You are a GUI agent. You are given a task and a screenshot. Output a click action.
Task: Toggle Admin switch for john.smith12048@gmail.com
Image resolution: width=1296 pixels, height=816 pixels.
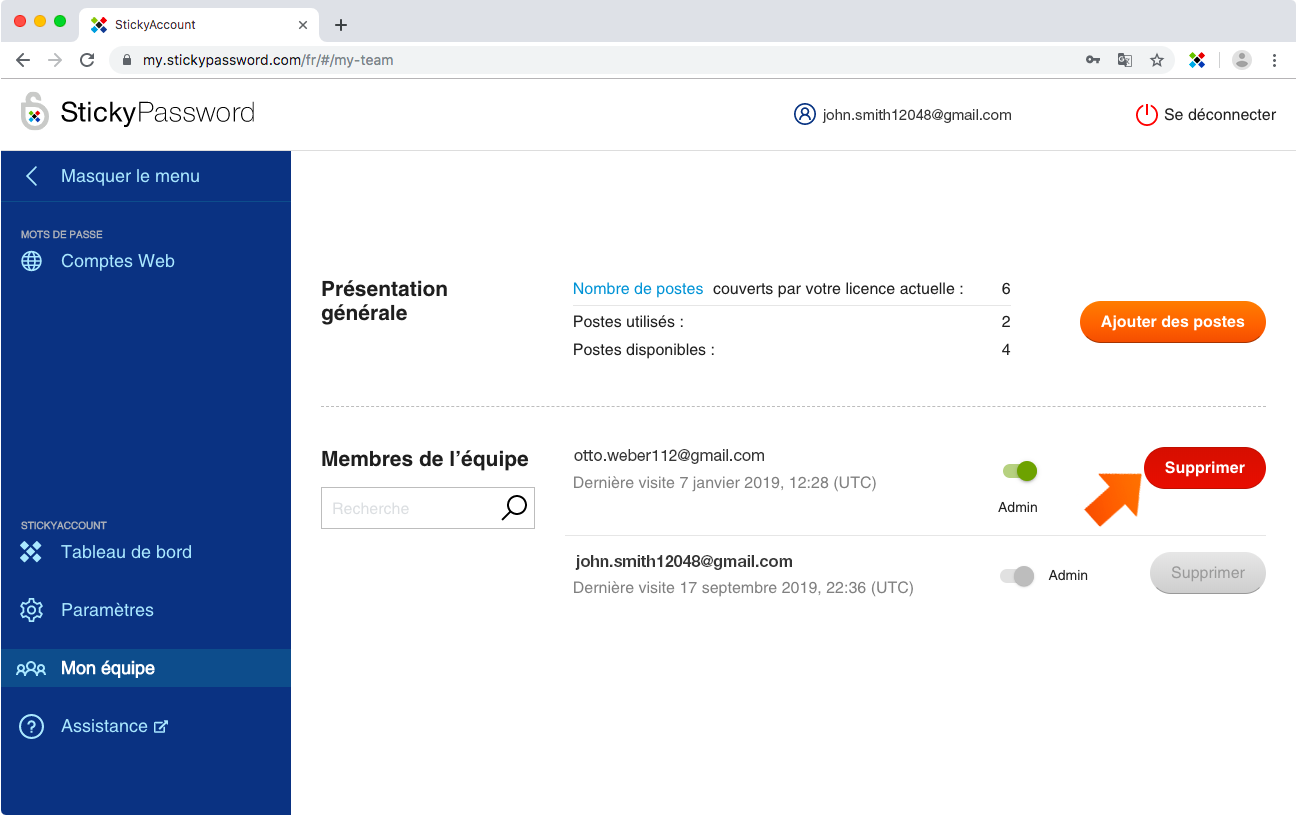pyautogui.click(x=1017, y=576)
